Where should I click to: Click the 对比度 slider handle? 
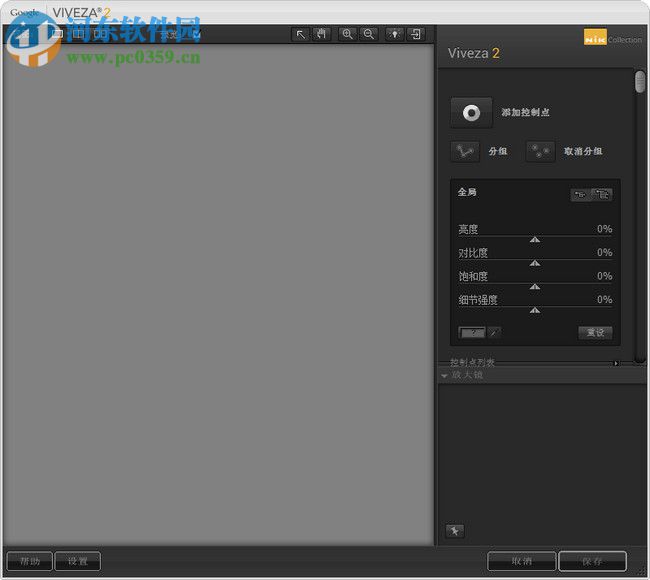tap(535, 264)
